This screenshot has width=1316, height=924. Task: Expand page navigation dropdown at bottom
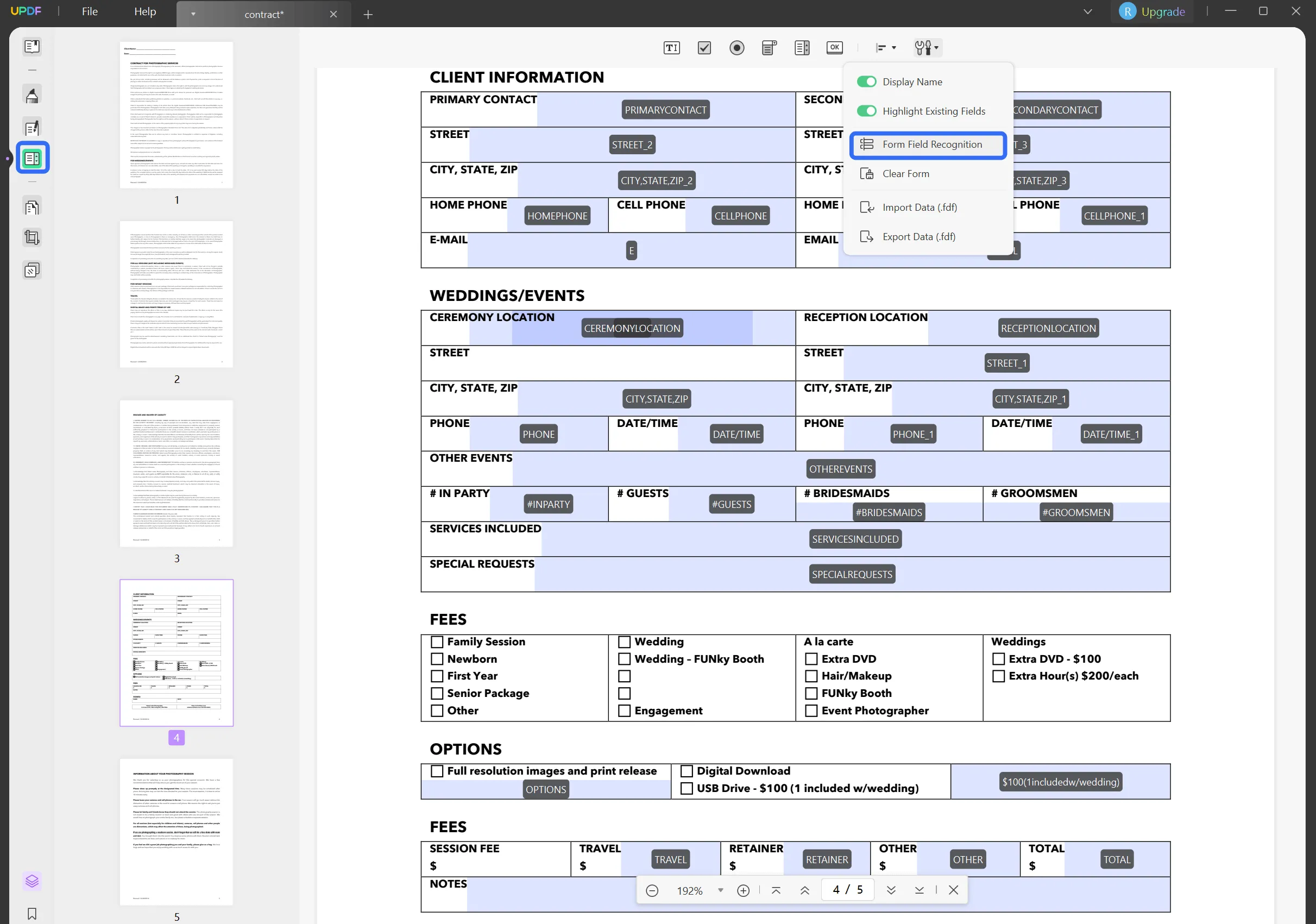tap(721, 890)
